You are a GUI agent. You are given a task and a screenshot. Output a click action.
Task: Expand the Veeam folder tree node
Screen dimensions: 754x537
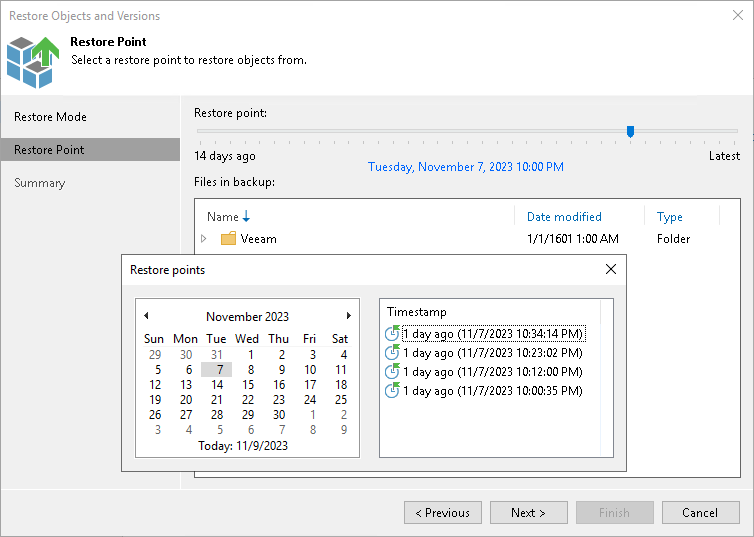tap(204, 238)
